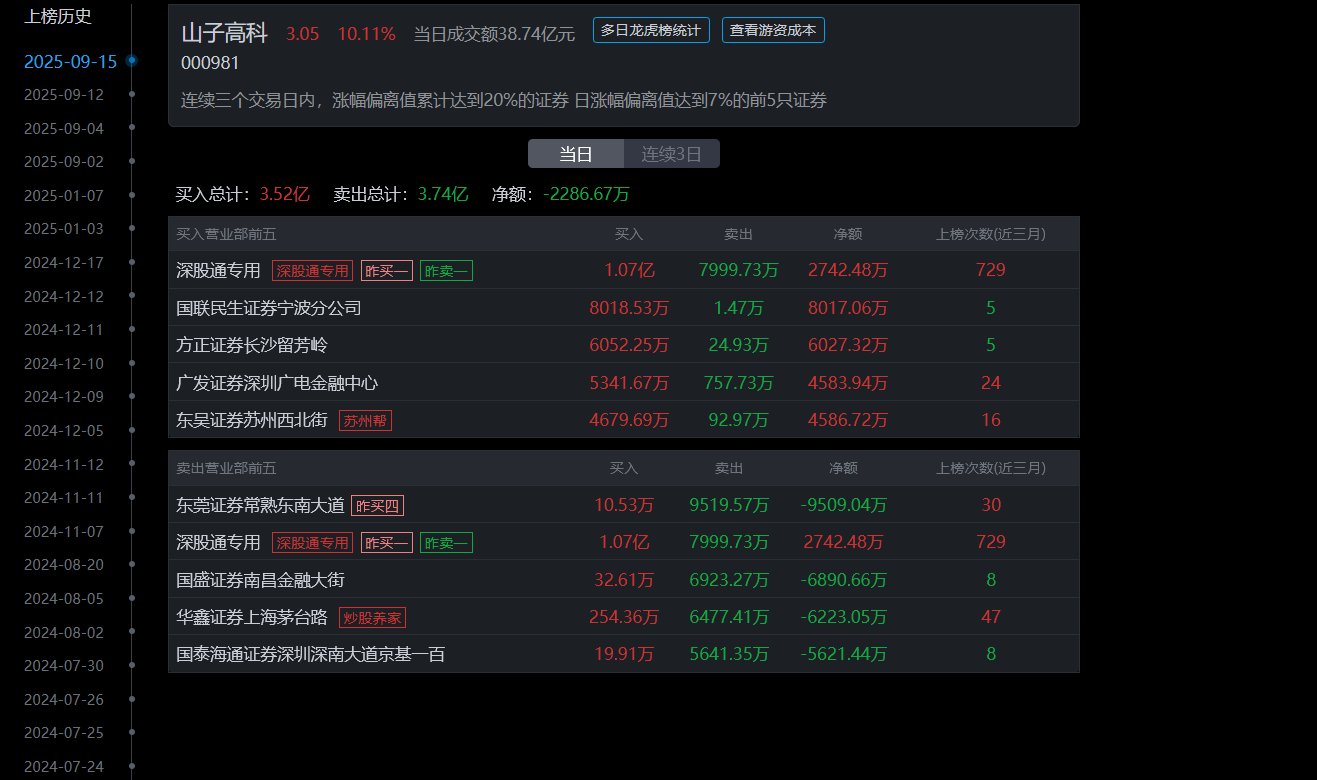This screenshot has height=780, width=1317.
Task: Select history date 2024-12-17
Action: pos(64,262)
